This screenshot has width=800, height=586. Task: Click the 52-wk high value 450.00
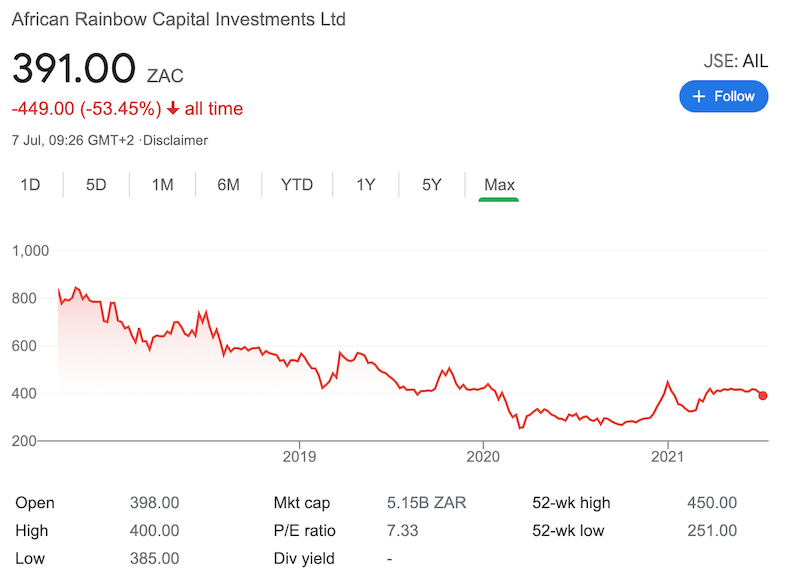[x=712, y=503]
